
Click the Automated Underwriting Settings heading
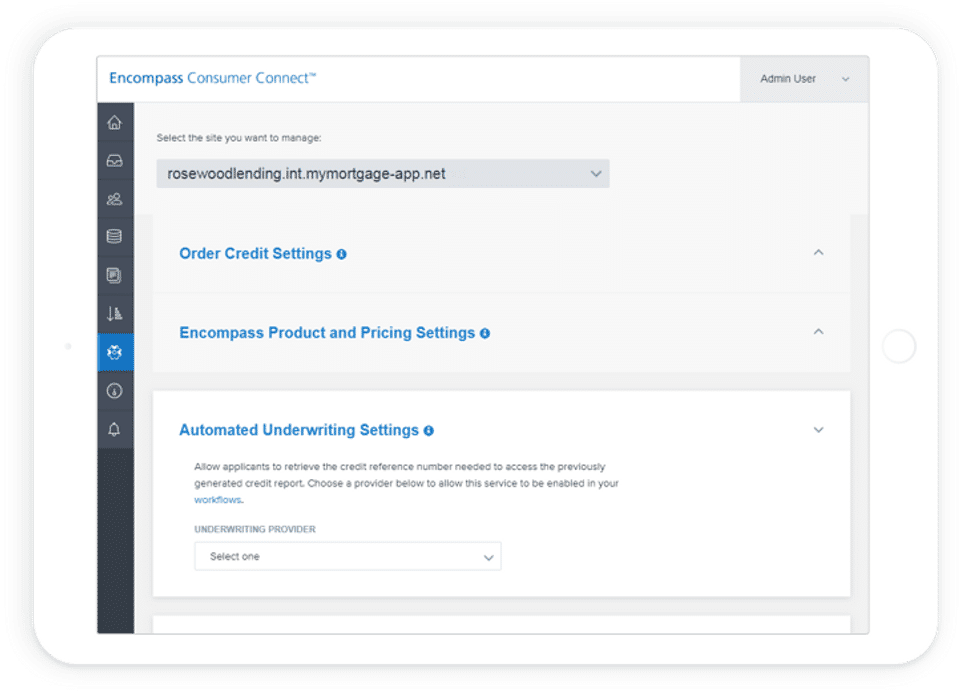click(x=299, y=430)
